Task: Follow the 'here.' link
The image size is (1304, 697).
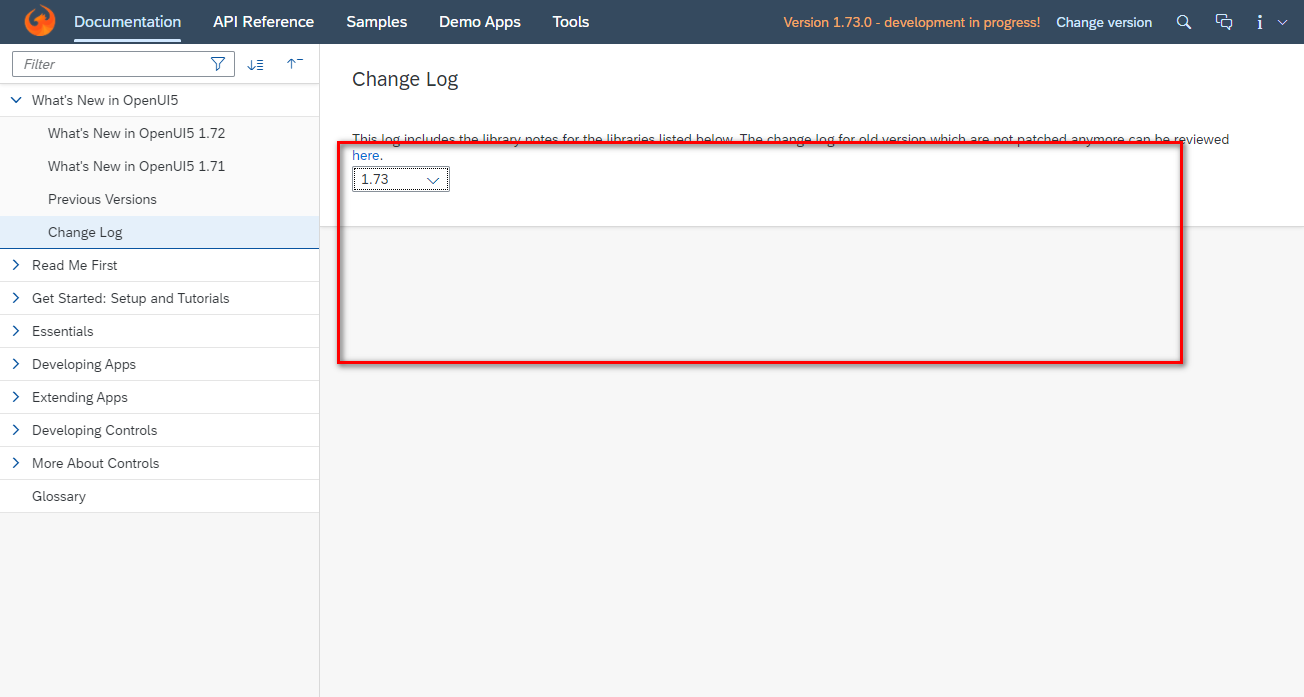Action: 367,155
